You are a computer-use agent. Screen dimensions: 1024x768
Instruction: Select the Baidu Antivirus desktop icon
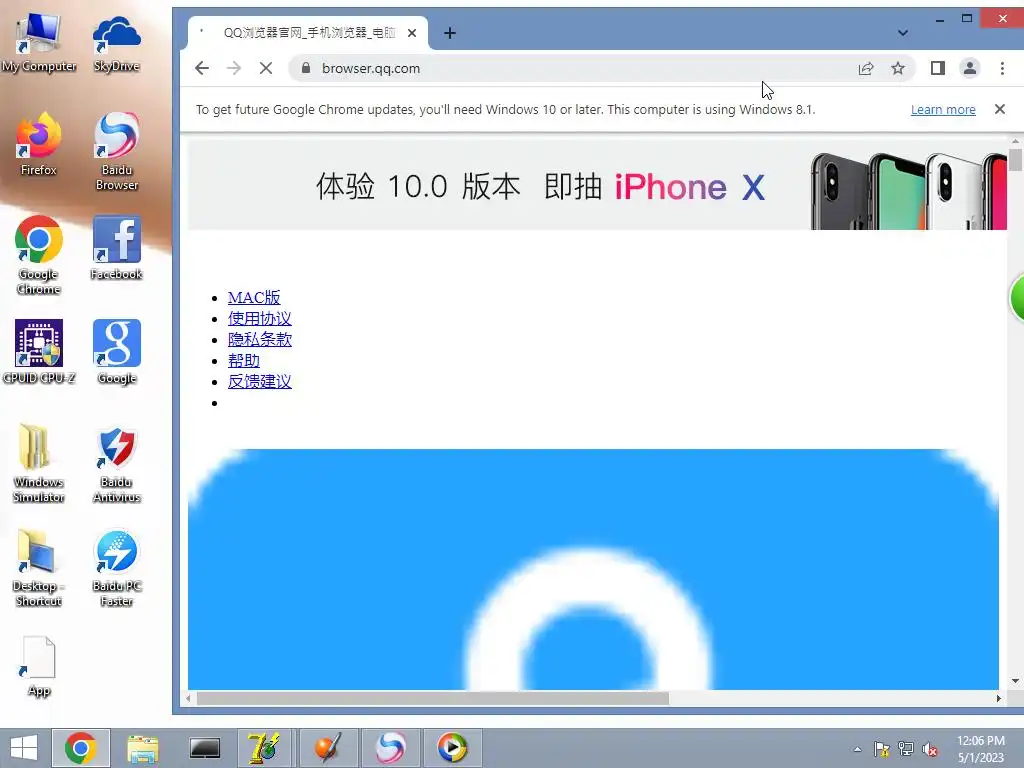click(x=116, y=464)
